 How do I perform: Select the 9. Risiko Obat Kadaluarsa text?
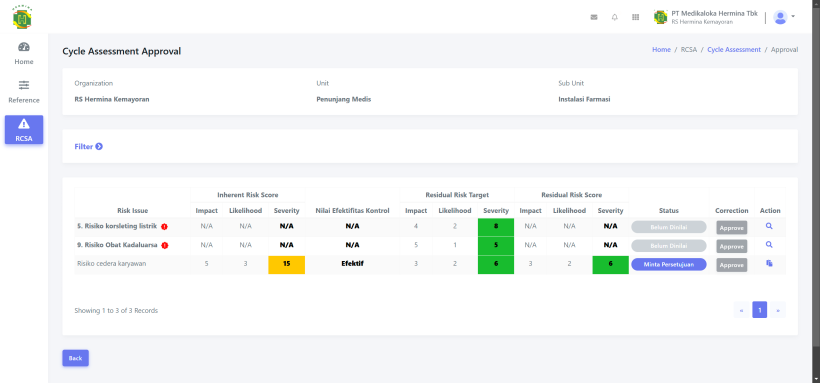click(x=117, y=245)
